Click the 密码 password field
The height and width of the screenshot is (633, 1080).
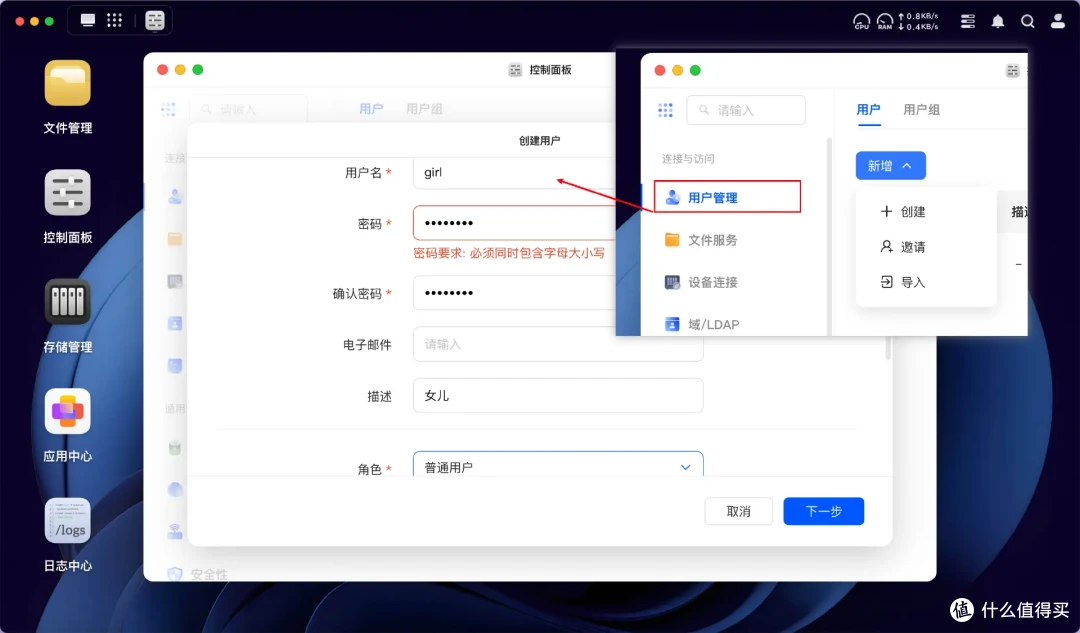pyautogui.click(x=515, y=222)
